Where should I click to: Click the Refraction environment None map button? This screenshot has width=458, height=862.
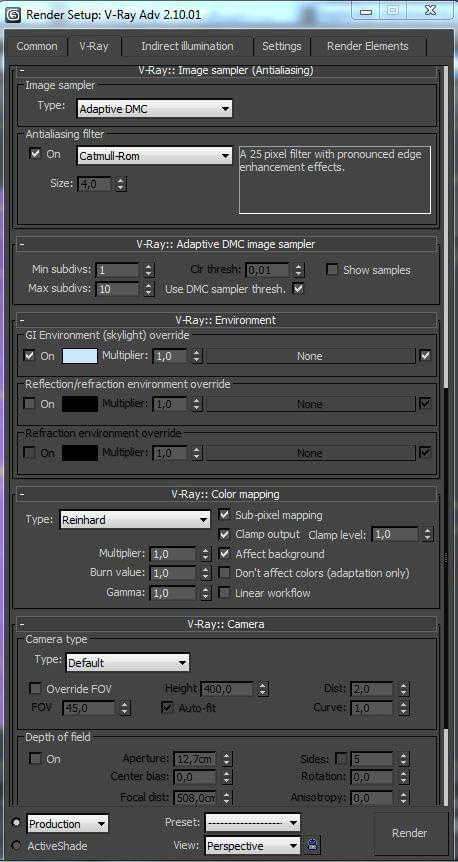(310, 453)
